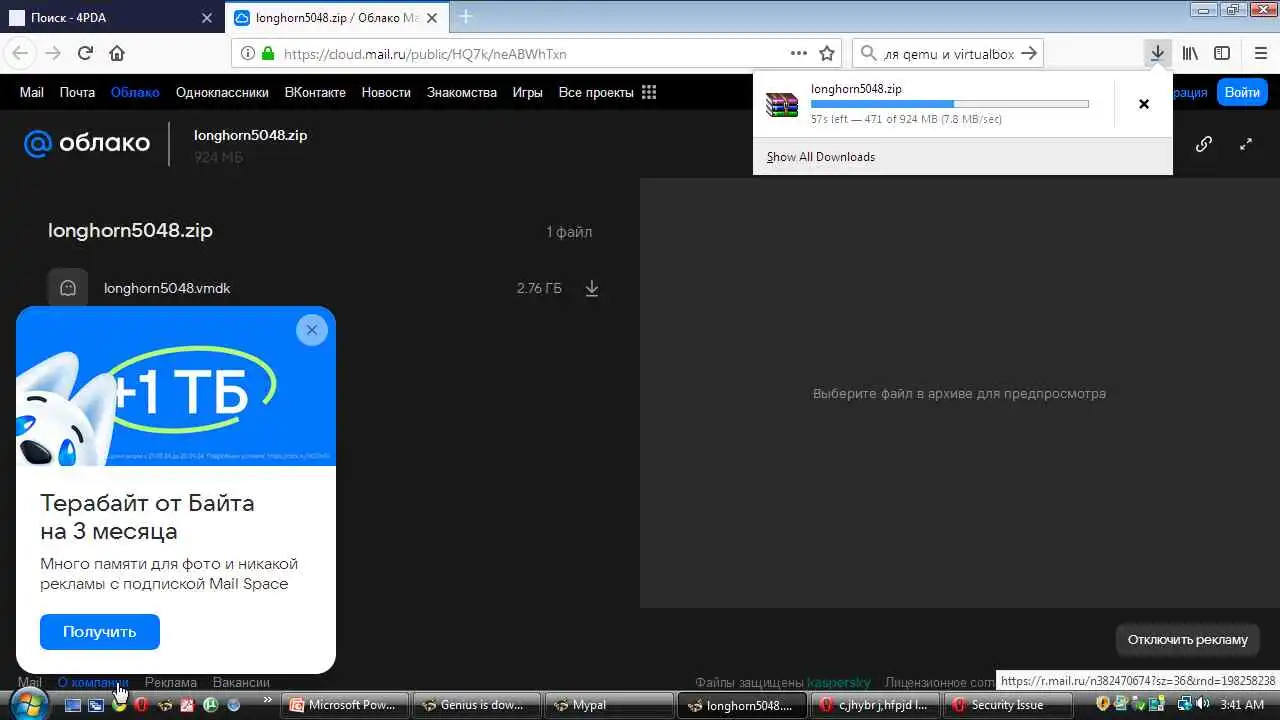The width and height of the screenshot is (1280, 720).
Task: Click the browser forward arrow button
Action: click(53, 53)
